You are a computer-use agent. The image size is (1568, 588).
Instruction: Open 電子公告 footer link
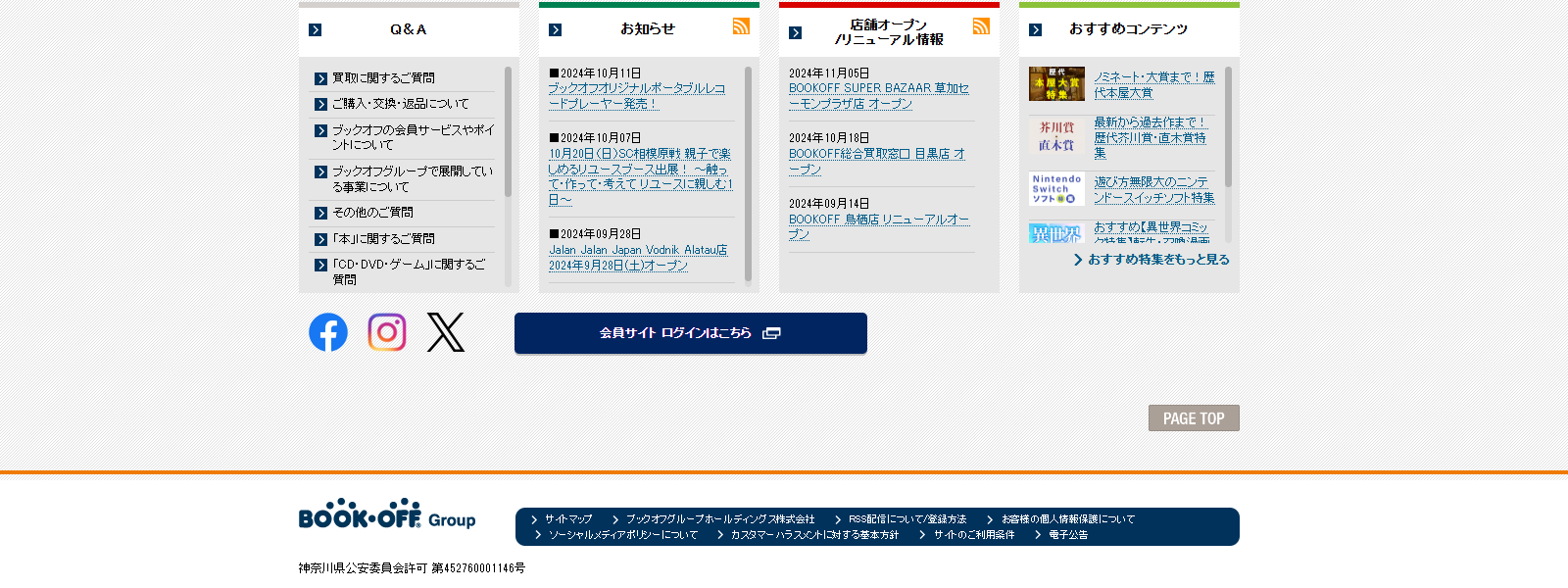click(x=1068, y=535)
